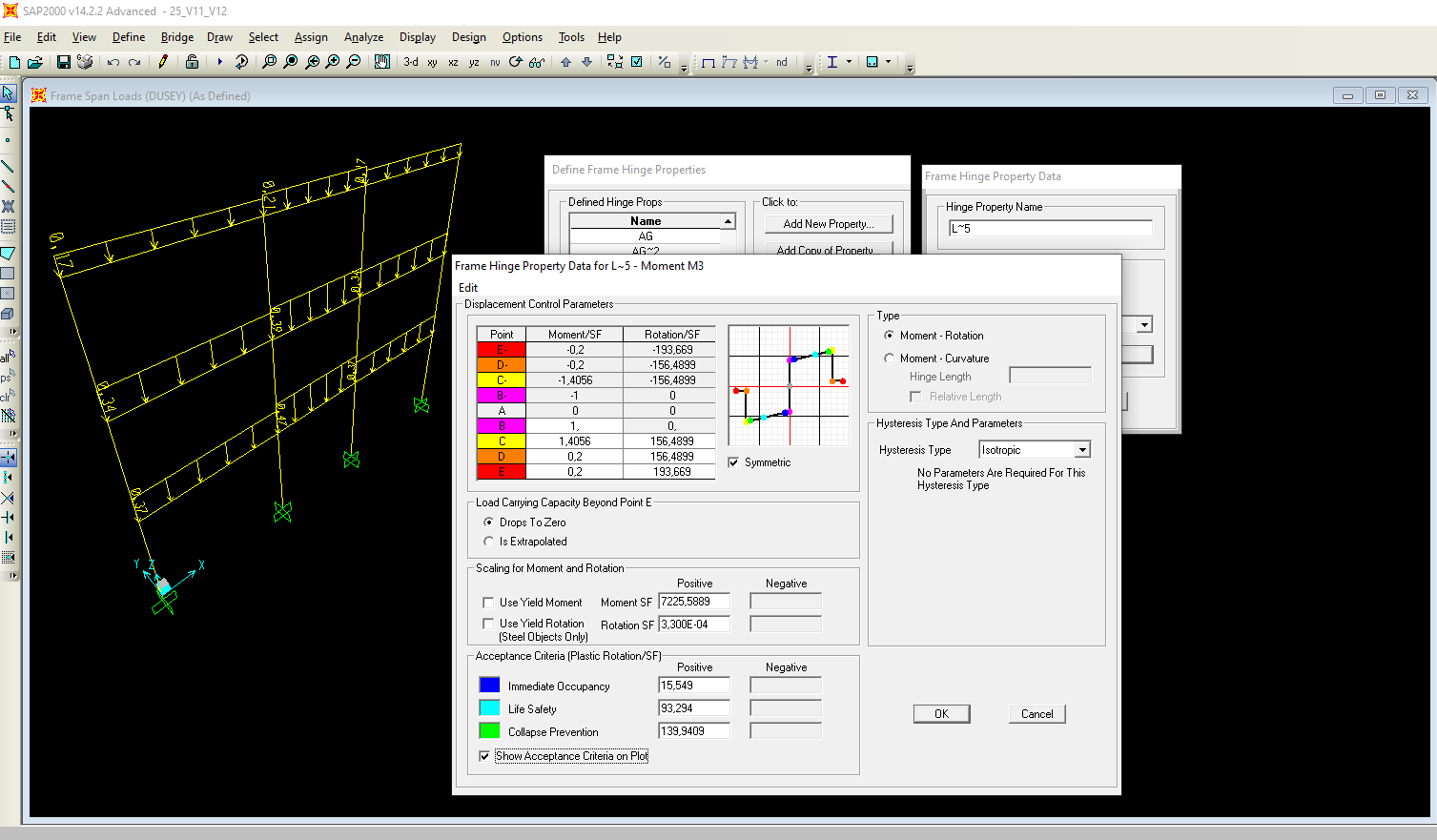
Task: Open the Edit menu in hinge dialog
Action: (x=468, y=287)
